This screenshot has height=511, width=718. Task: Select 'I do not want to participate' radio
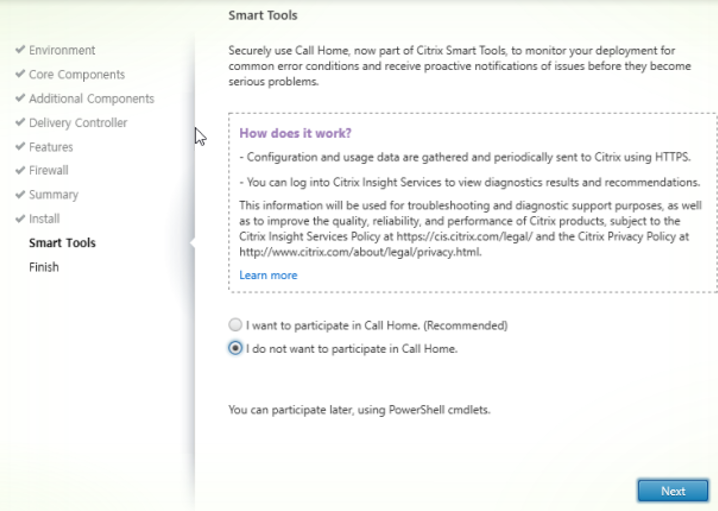235,348
